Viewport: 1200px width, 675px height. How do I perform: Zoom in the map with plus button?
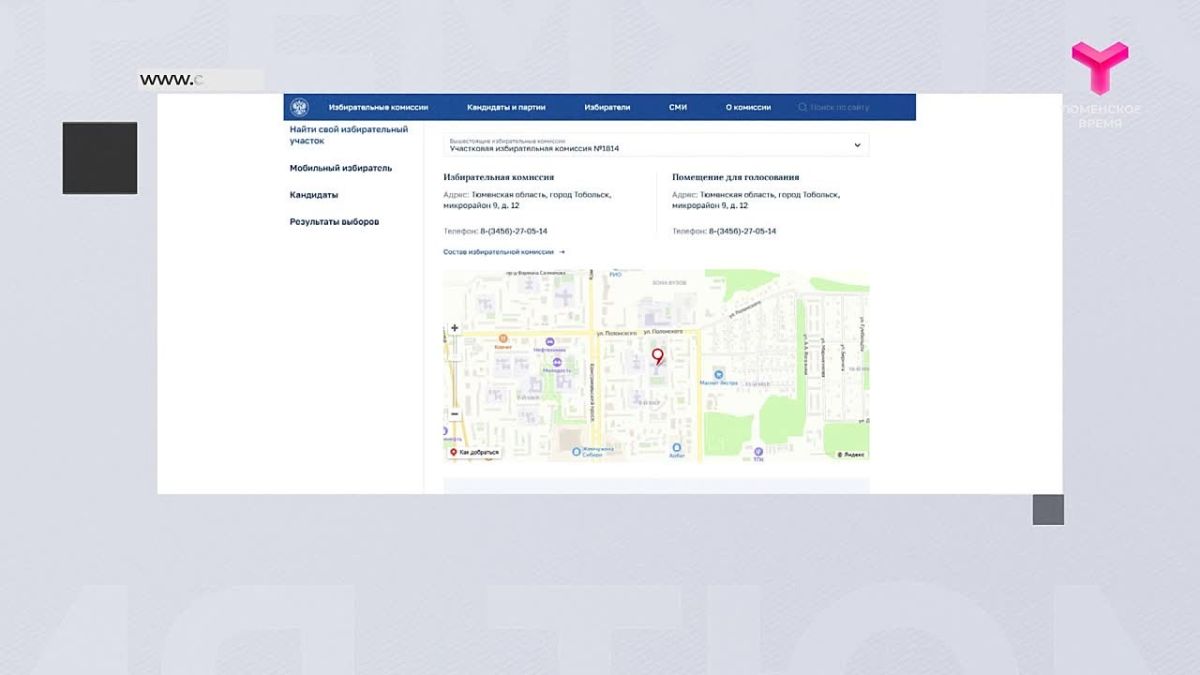tap(455, 328)
